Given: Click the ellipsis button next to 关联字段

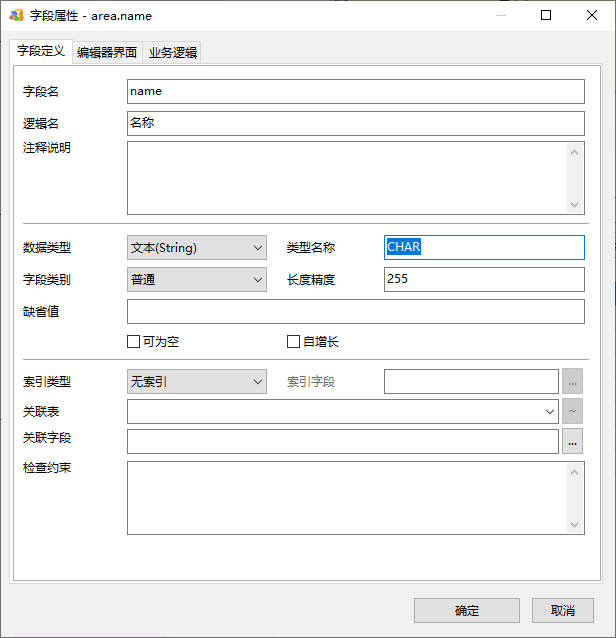Looking at the screenshot, I should [x=572, y=441].
